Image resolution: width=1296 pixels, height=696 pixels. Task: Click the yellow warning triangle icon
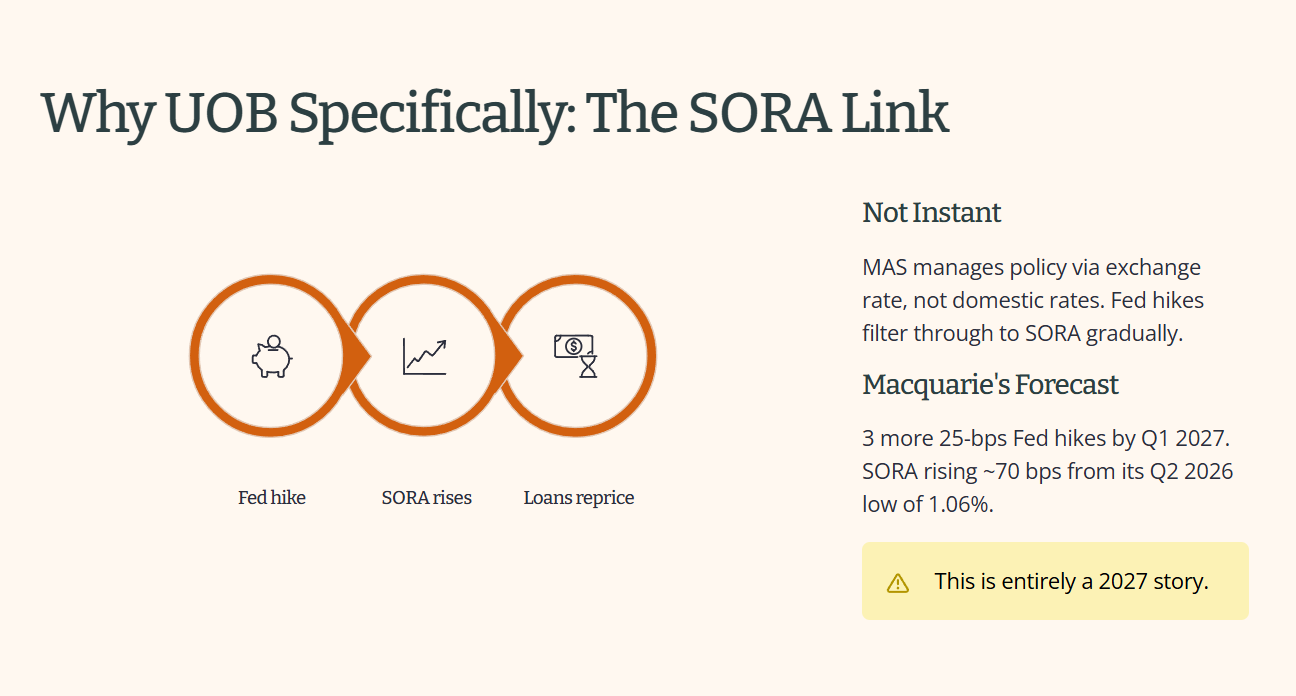click(898, 582)
